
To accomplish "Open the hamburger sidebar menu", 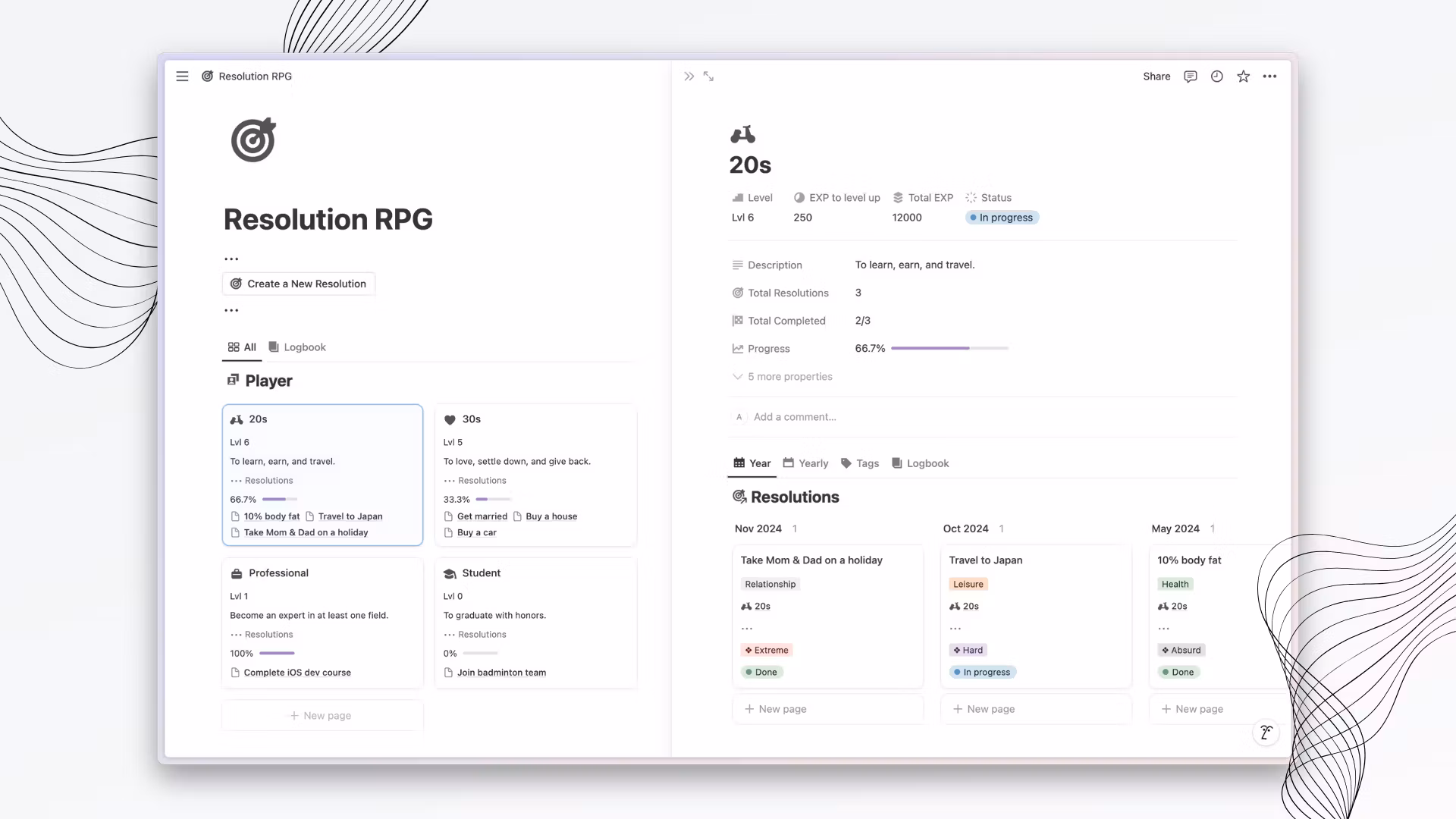I will click(x=182, y=77).
